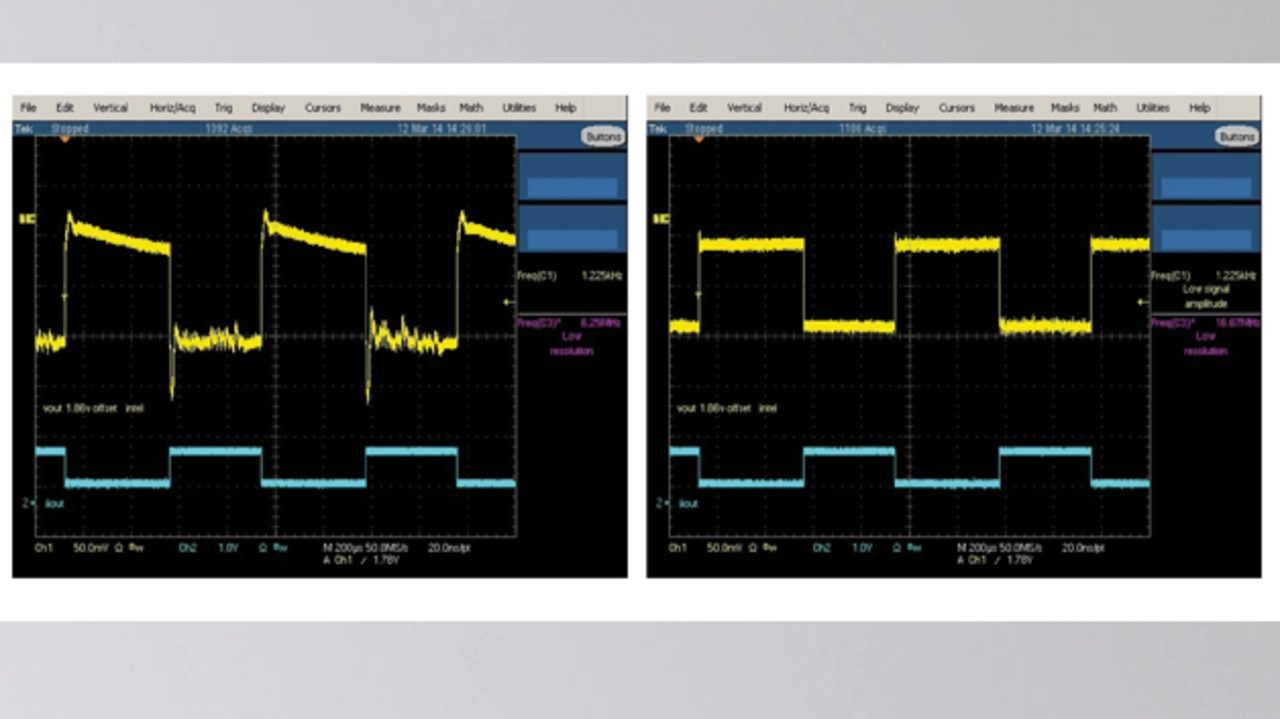Click the Ch1 ground marker on left scope
This screenshot has height=719, width=1280.
tap(27, 218)
